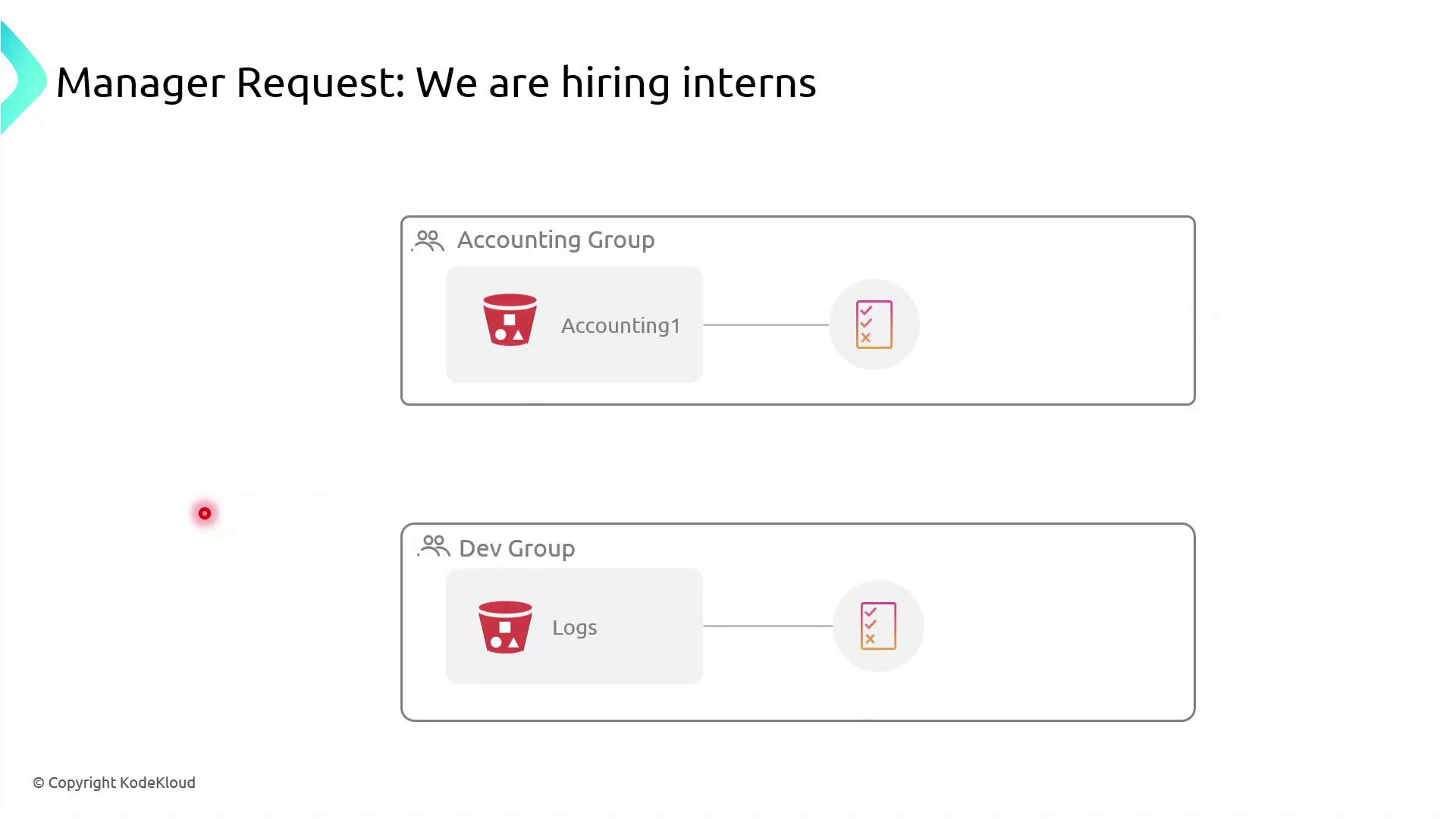Click the gray Logs card right of its label

pyautogui.click(x=652, y=626)
